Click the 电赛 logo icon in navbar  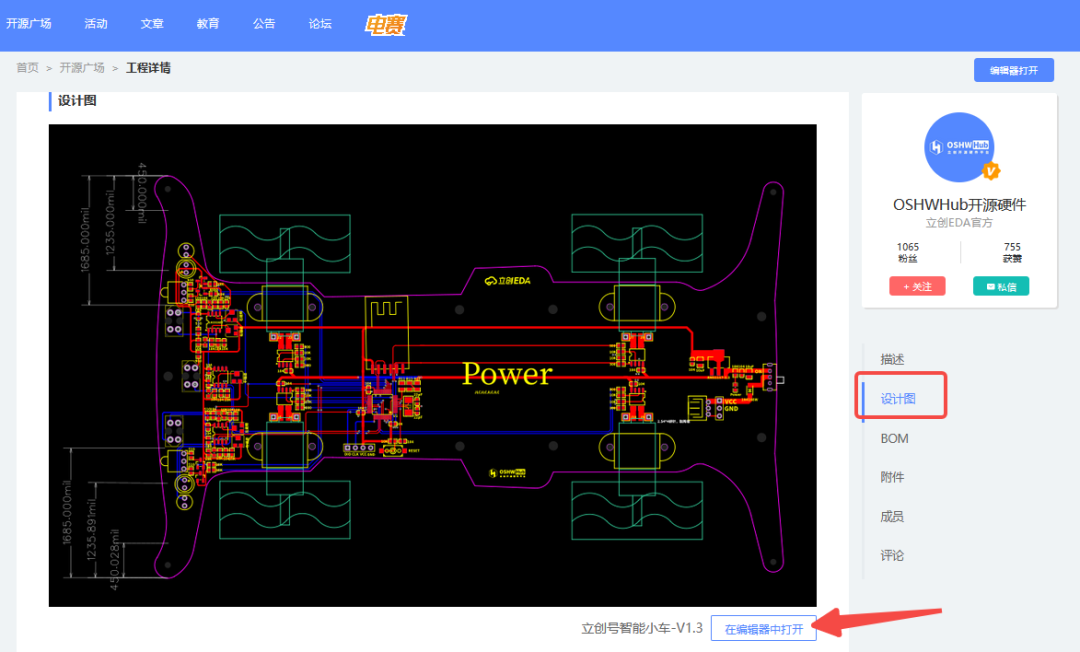[385, 25]
